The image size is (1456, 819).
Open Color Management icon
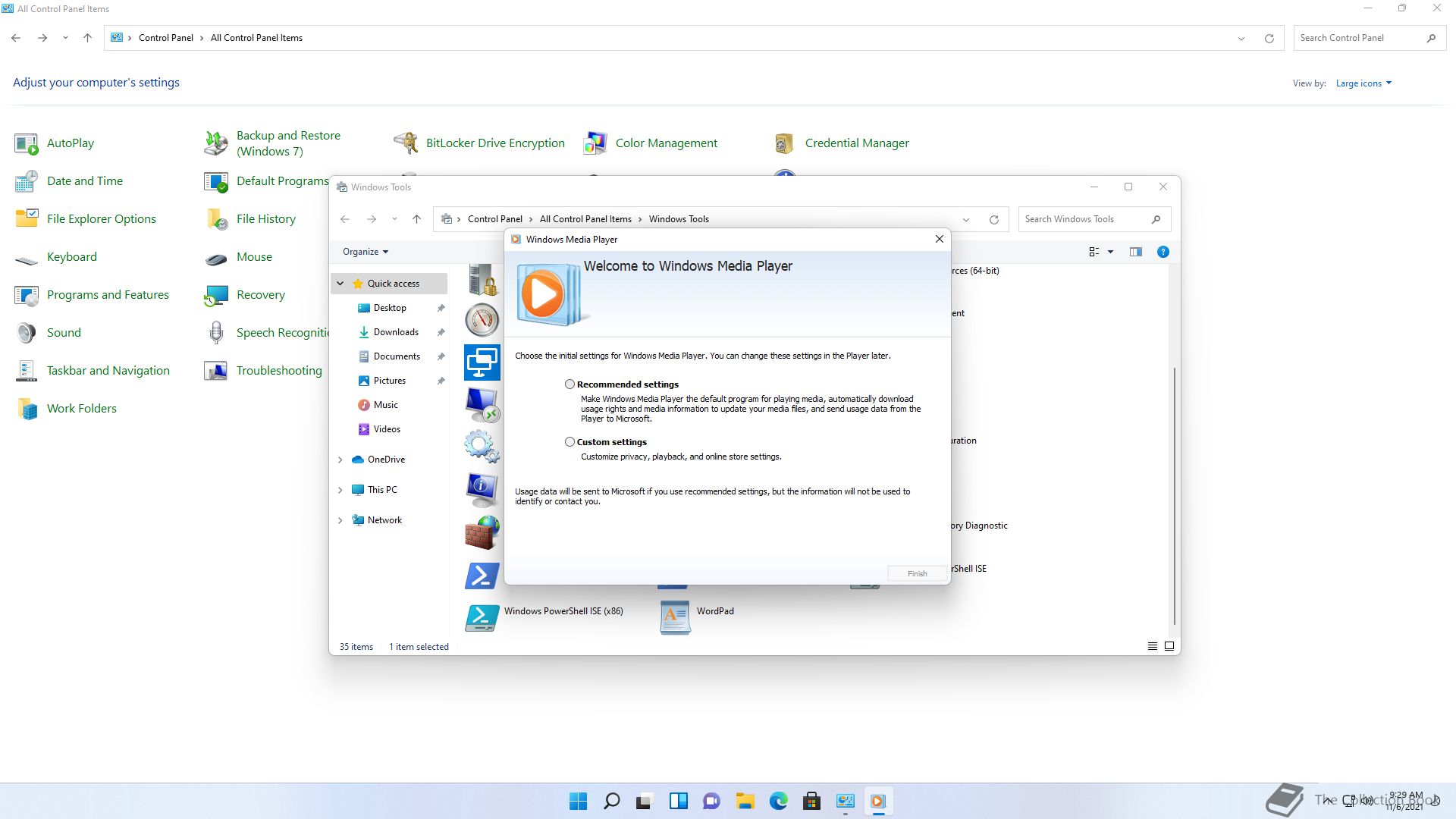pos(595,143)
